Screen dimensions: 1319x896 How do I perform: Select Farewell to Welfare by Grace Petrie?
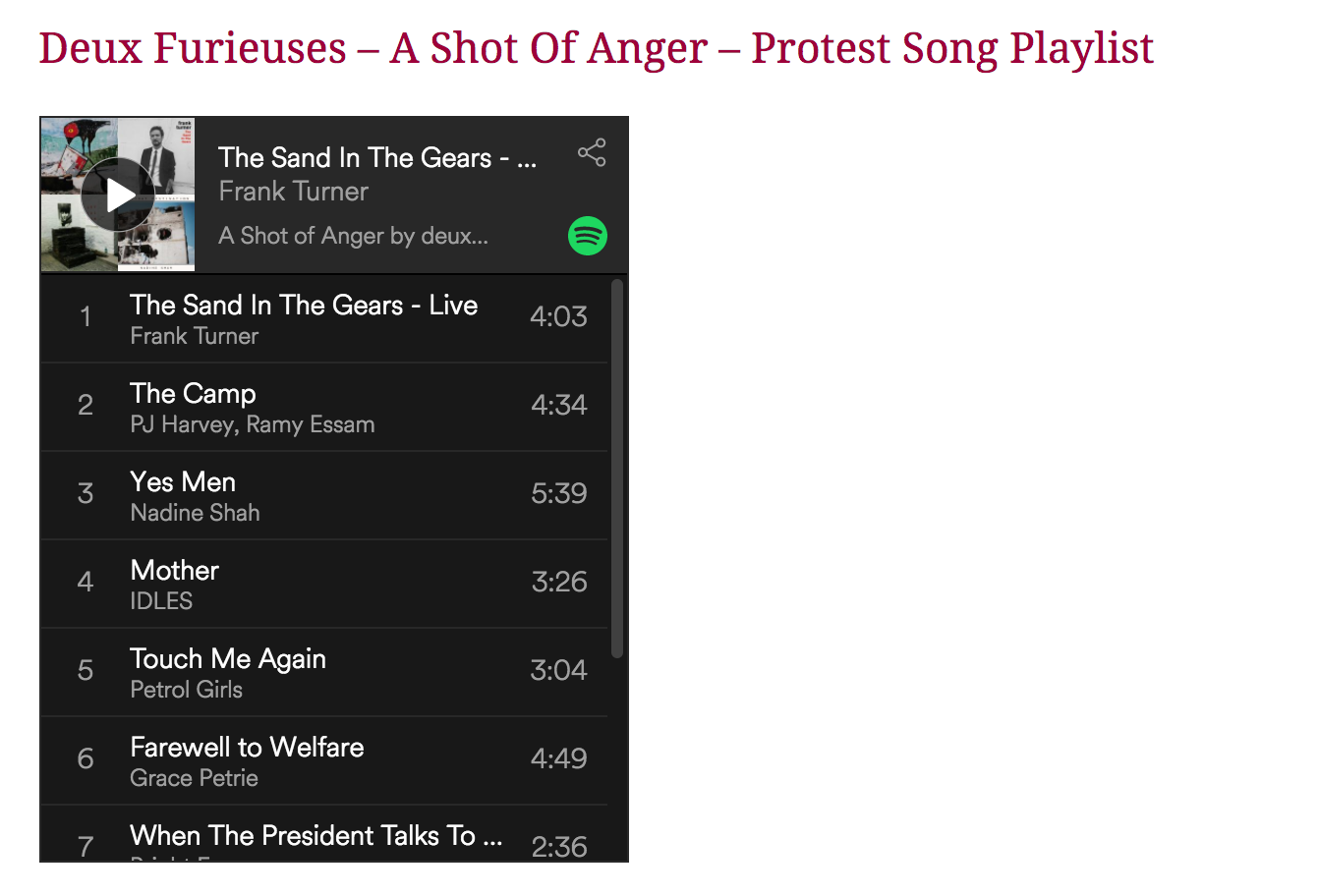pos(247,748)
